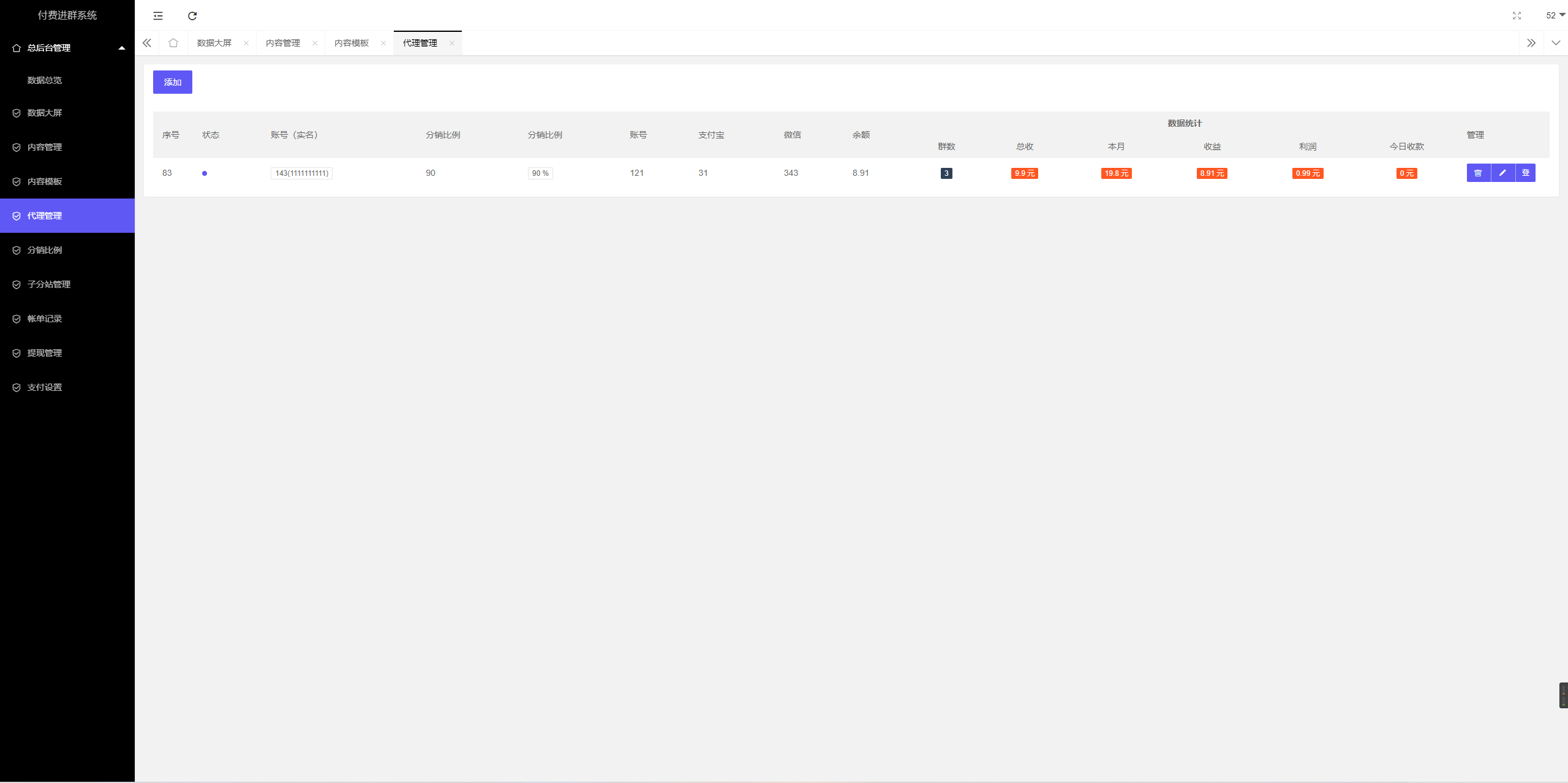Click the 账号（实名） column header
The width and height of the screenshot is (1568, 783).
pos(295,135)
